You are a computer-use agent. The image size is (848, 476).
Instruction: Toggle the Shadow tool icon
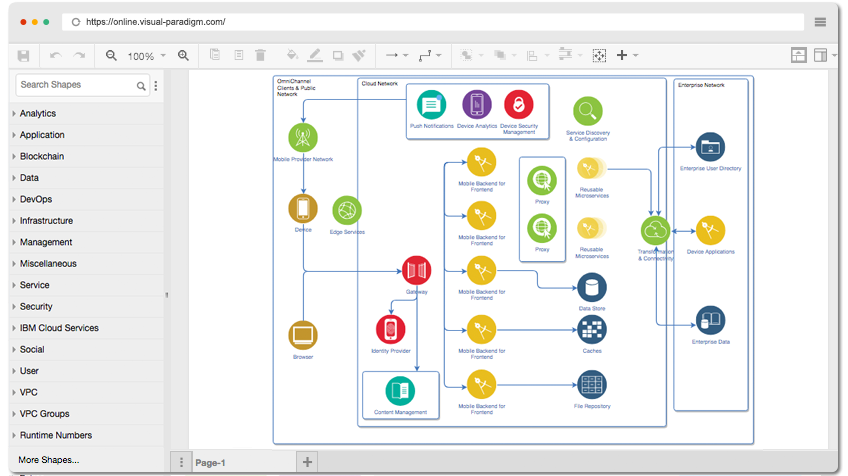pyautogui.click(x=338, y=55)
